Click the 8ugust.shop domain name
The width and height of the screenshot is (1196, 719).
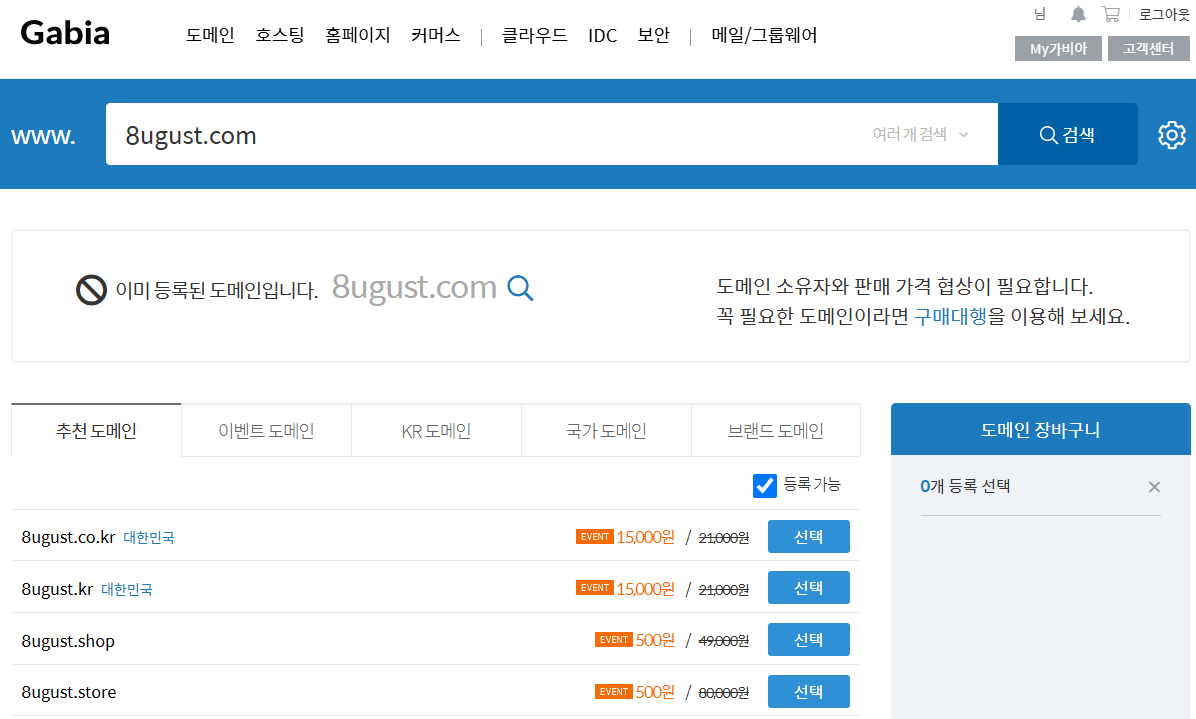pyautogui.click(x=68, y=641)
